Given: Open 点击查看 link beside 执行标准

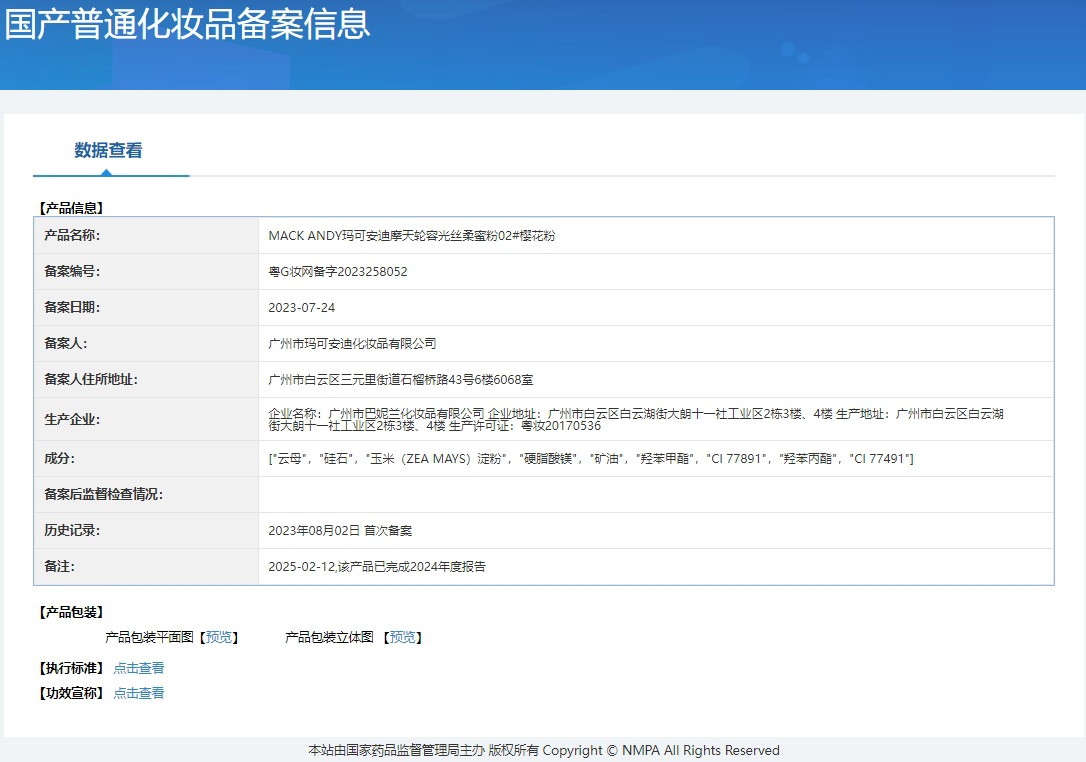Looking at the screenshot, I should pos(139,668).
